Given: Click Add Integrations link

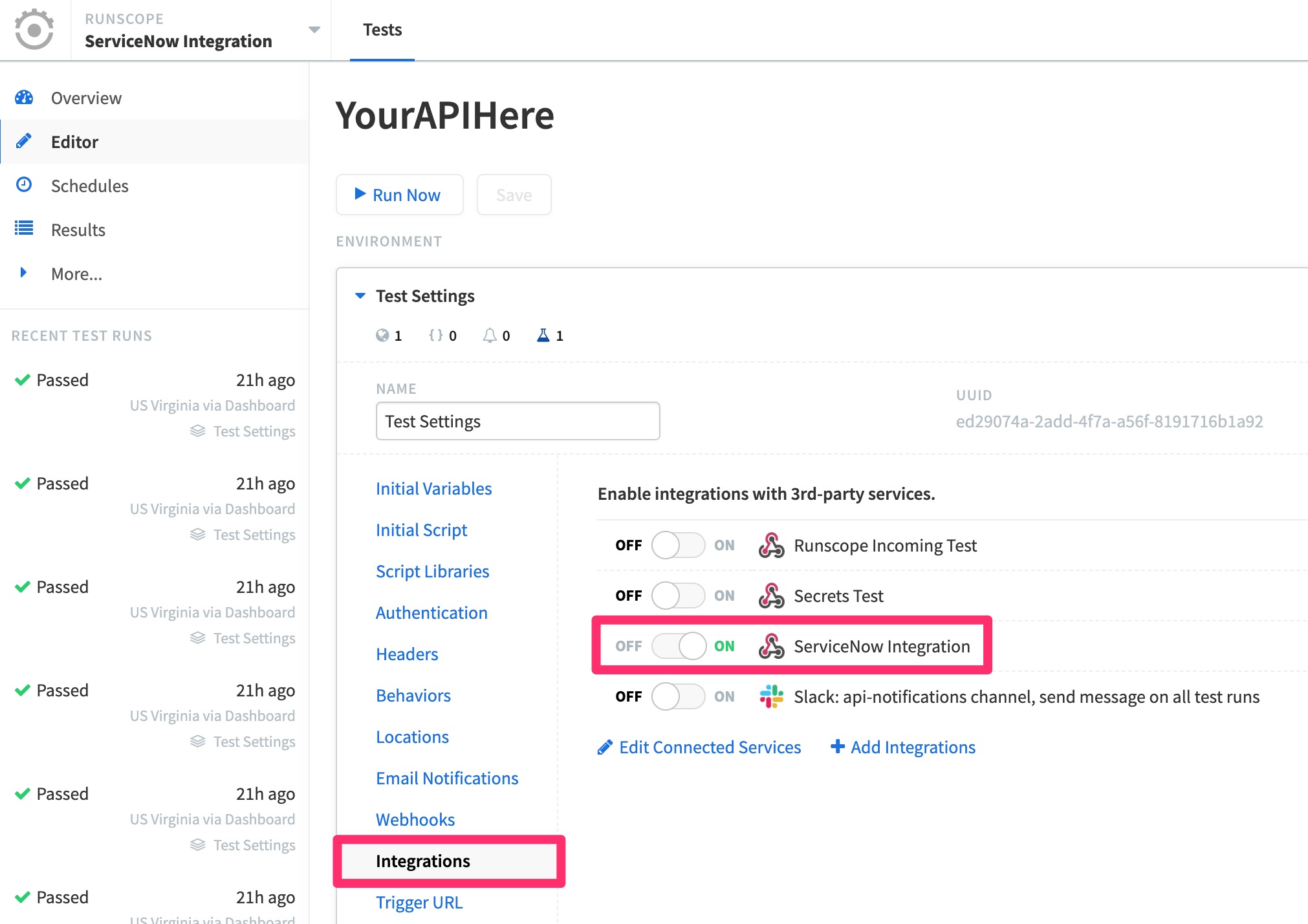Looking at the screenshot, I should [913, 747].
